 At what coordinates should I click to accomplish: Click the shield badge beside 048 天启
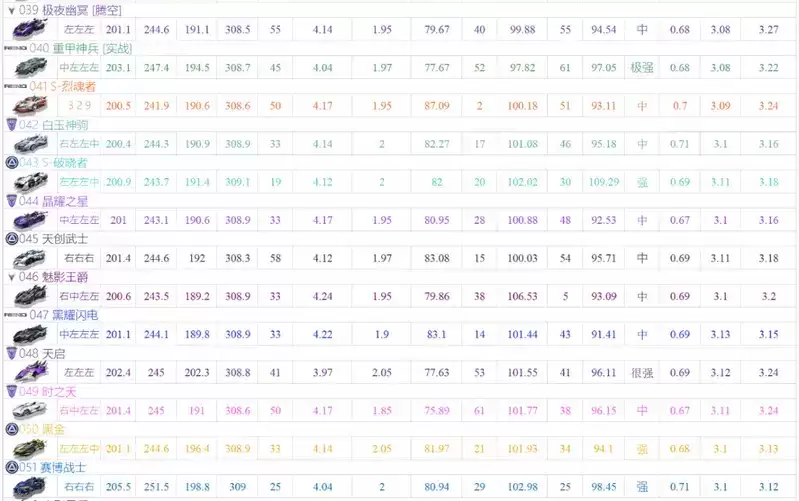tap(10, 353)
